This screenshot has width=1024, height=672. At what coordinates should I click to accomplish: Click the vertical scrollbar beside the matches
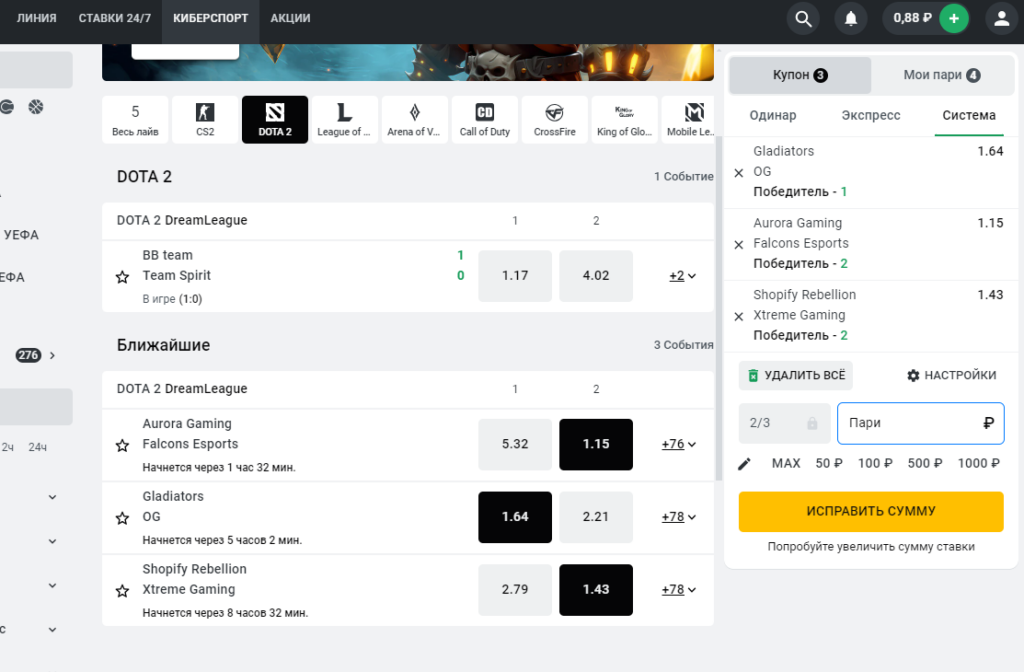pyautogui.click(x=719, y=307)
